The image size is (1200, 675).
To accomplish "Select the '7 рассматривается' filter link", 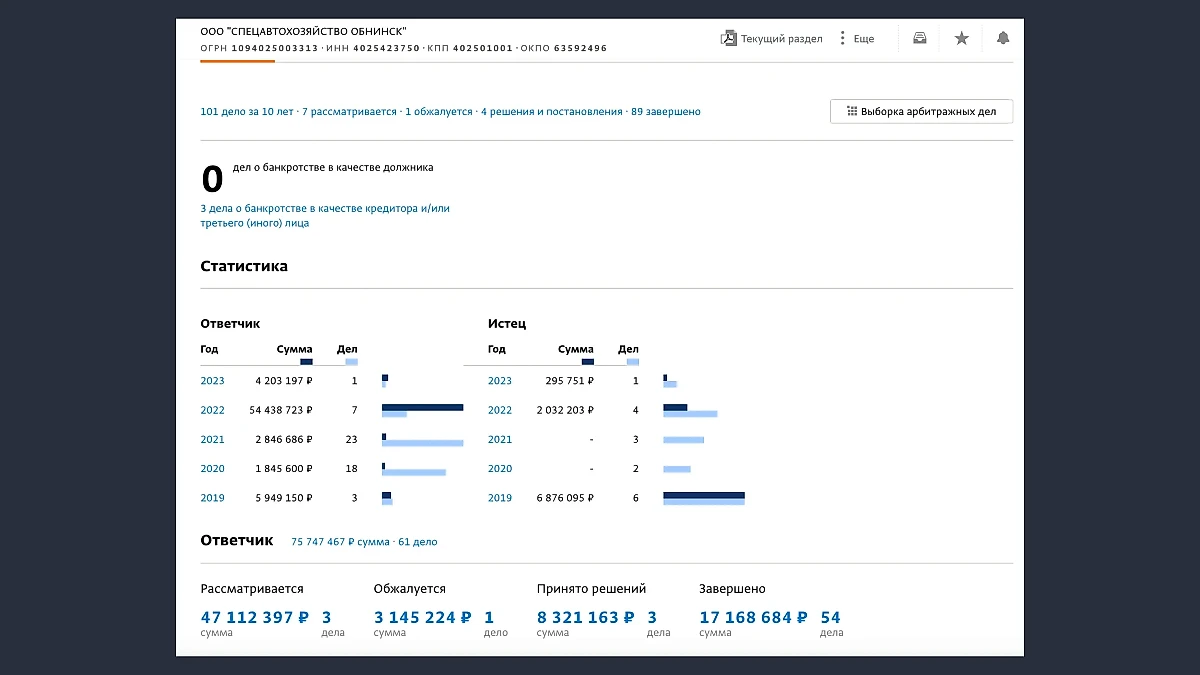I will (349, 112).
